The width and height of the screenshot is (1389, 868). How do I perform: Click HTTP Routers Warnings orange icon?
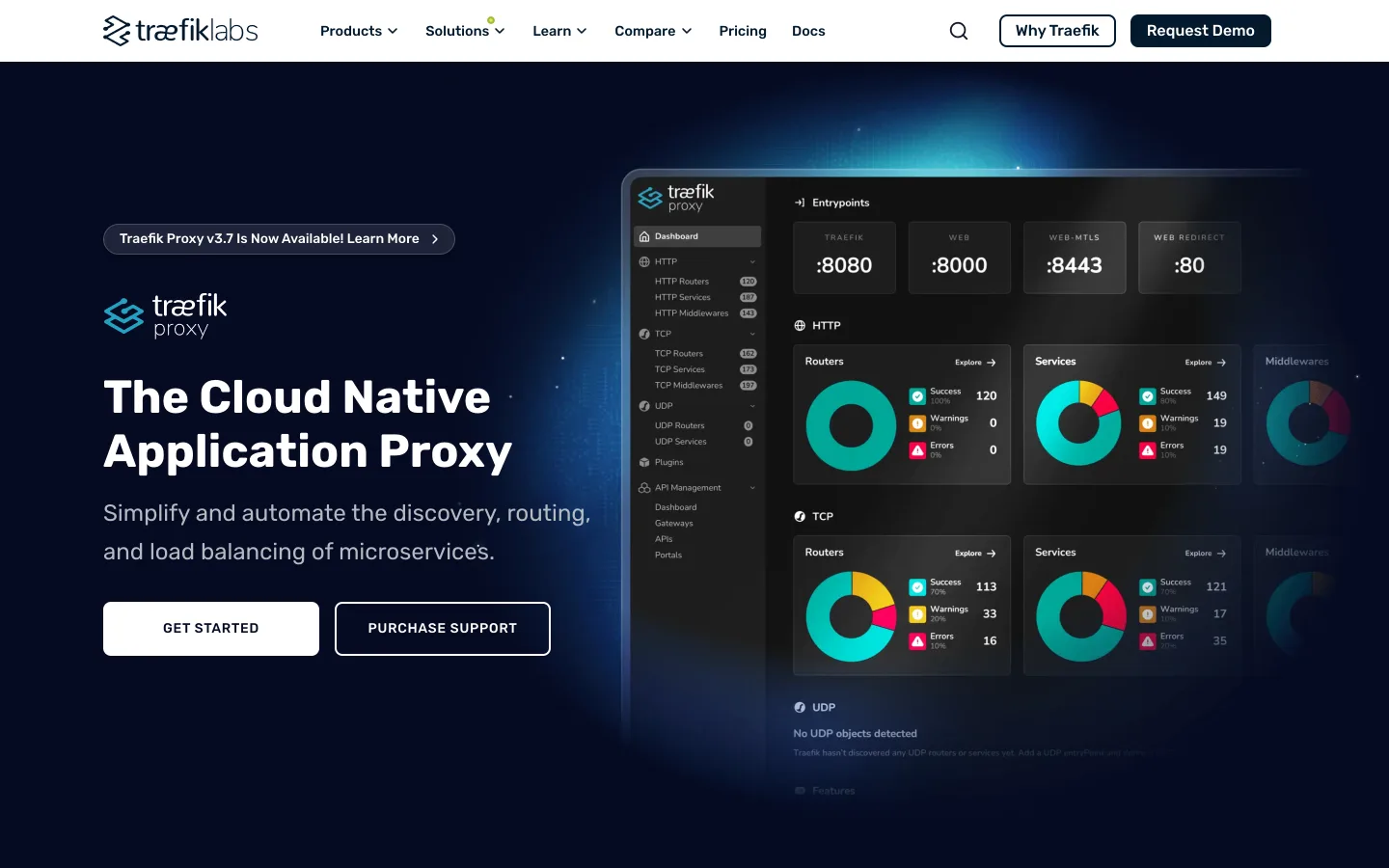[x=917, y=423]
